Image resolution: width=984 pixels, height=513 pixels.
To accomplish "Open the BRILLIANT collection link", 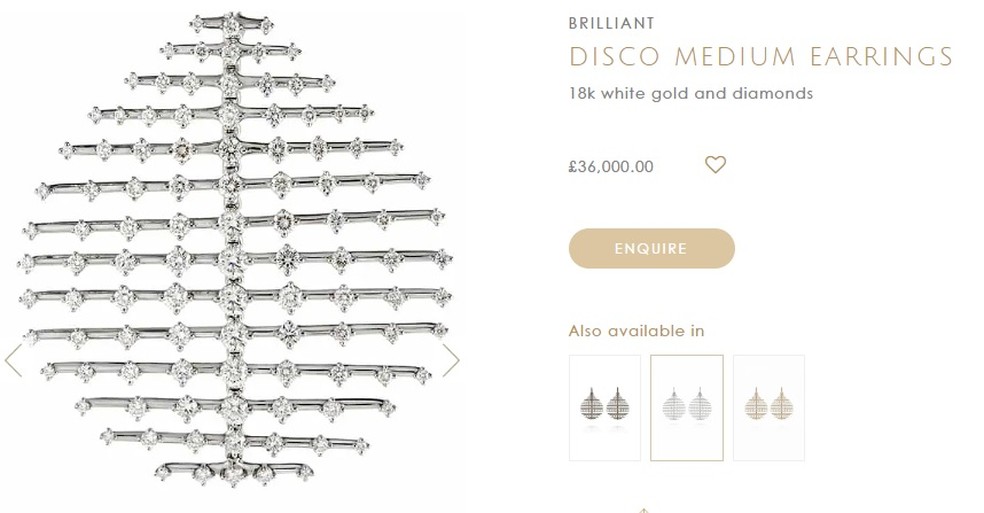I will pyautogui.click(x=611, y=23).
